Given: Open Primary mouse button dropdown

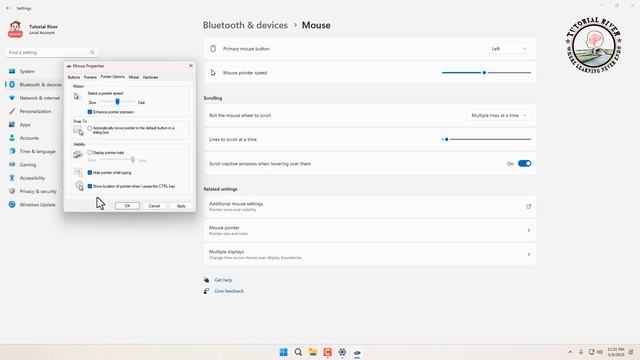Looking at the screenshot, I should point(509,49).
